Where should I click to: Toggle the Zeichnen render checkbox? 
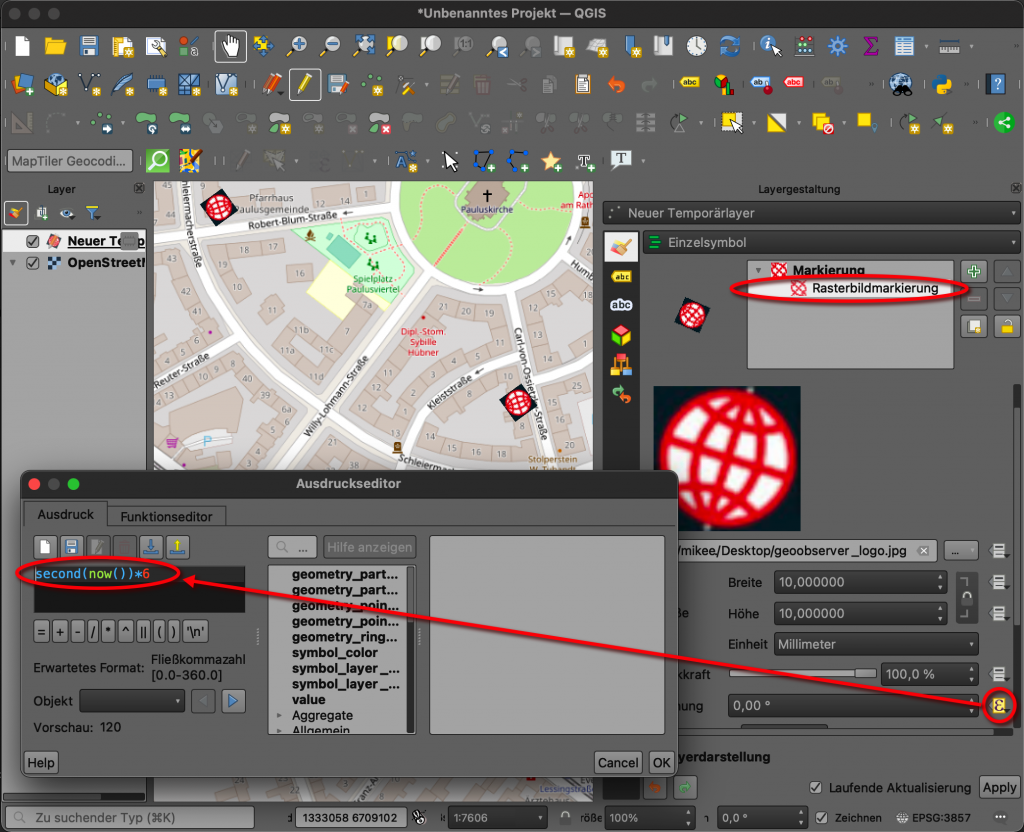coord(822,818)
